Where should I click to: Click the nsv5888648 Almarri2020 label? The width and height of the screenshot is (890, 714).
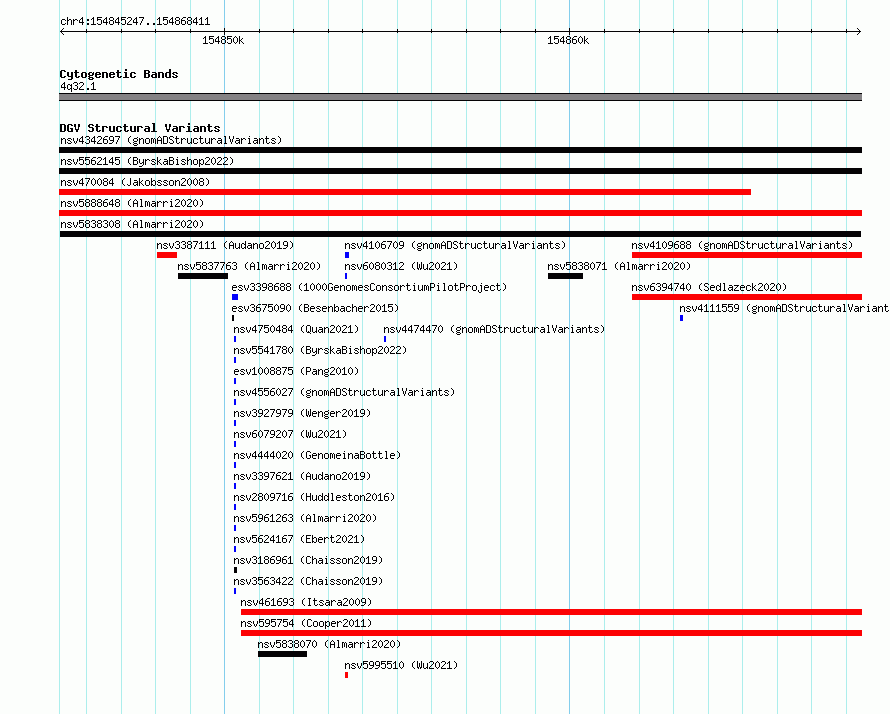click(132, 203)
